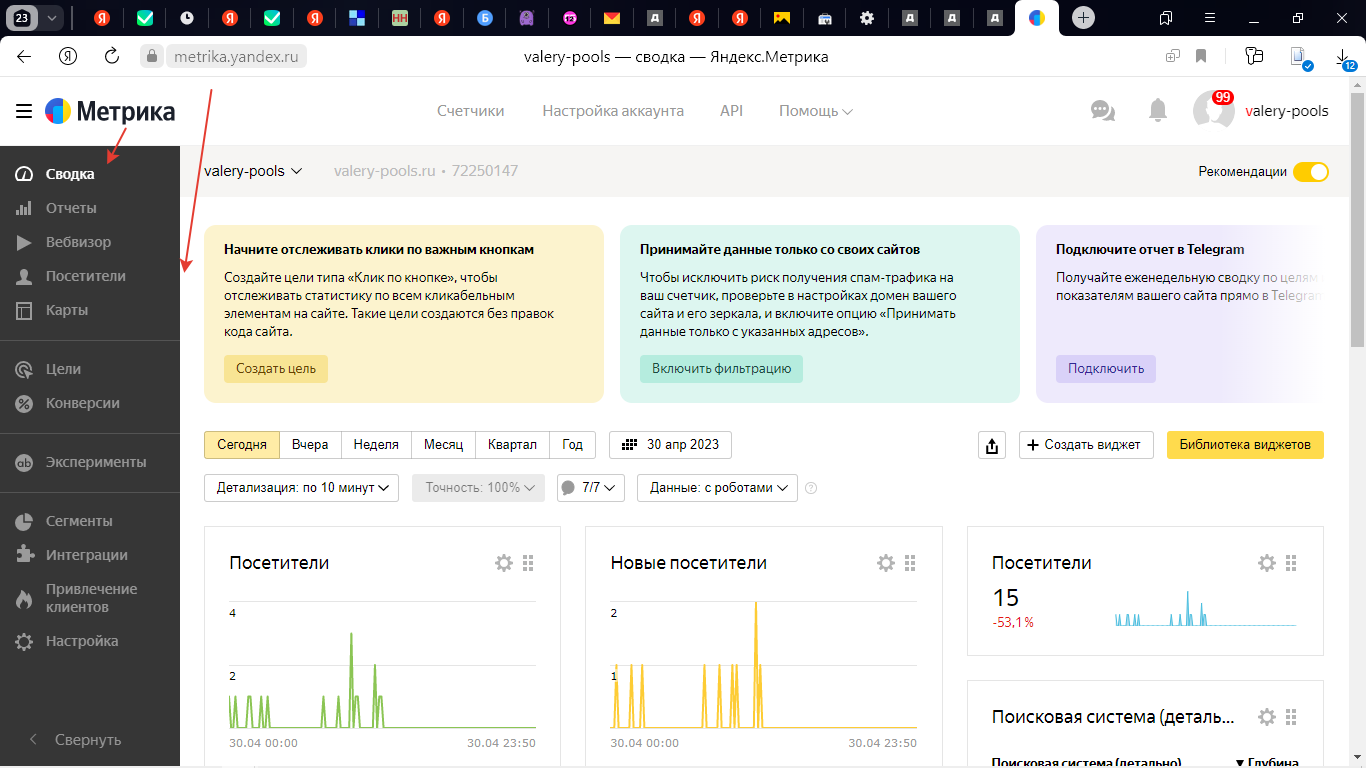Image resolution: width=1366 pixels, height=768 pixels.
Task: Open Счетчики in the top menu
Action: tap(470, 111)
